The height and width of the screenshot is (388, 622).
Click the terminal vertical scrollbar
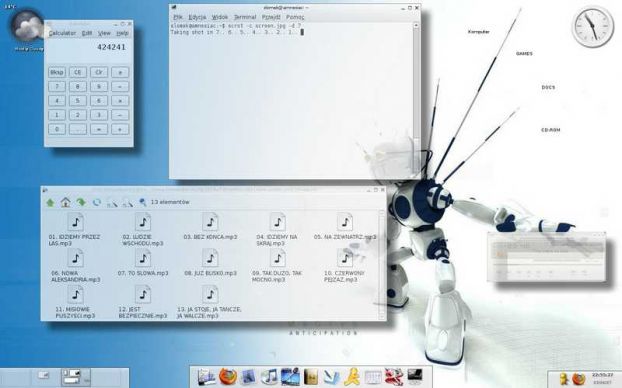pos(416,99)
